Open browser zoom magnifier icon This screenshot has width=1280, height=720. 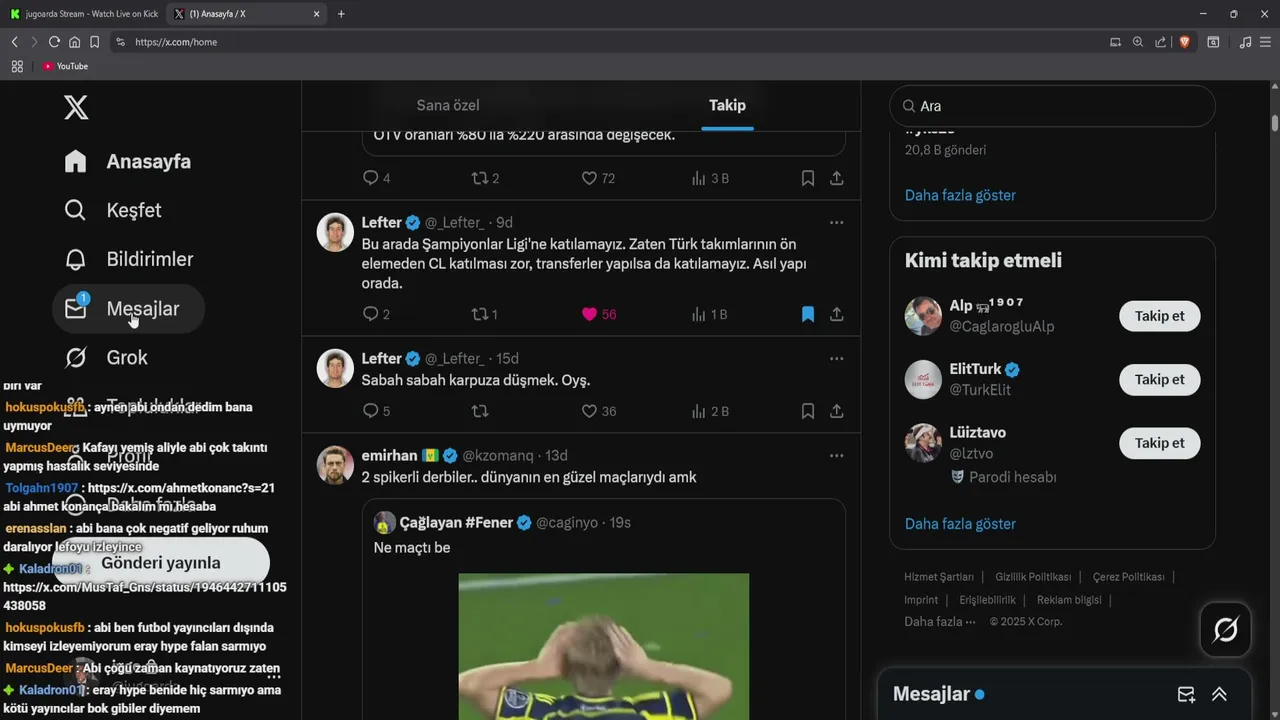[1138, 42]
